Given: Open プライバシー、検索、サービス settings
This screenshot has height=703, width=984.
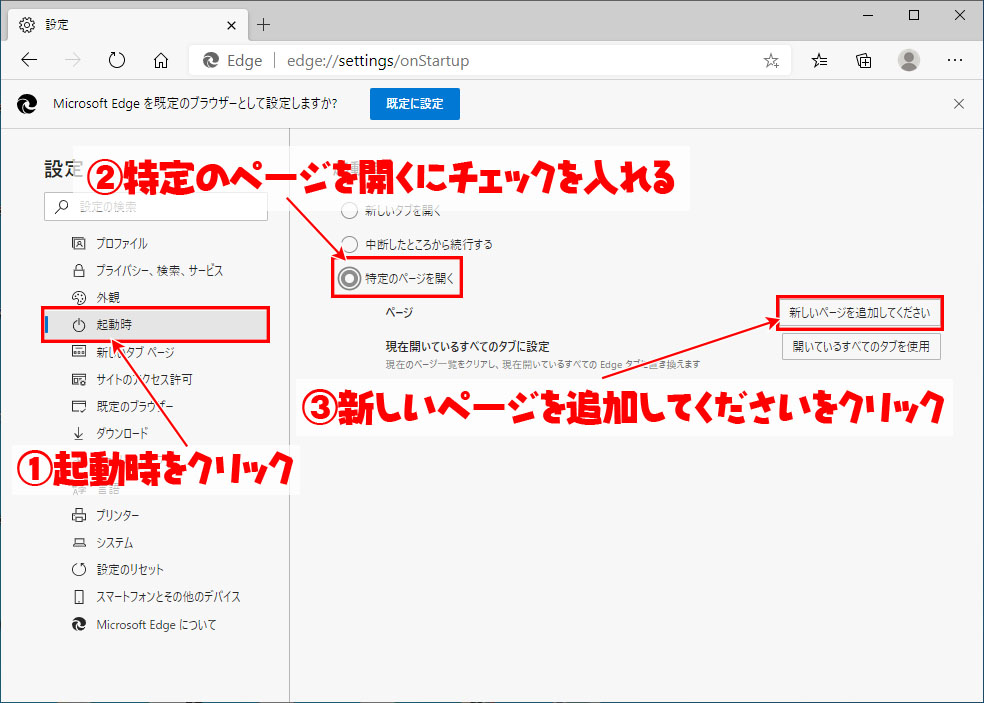Looking at the screenshot, I should tap(160, 270).
